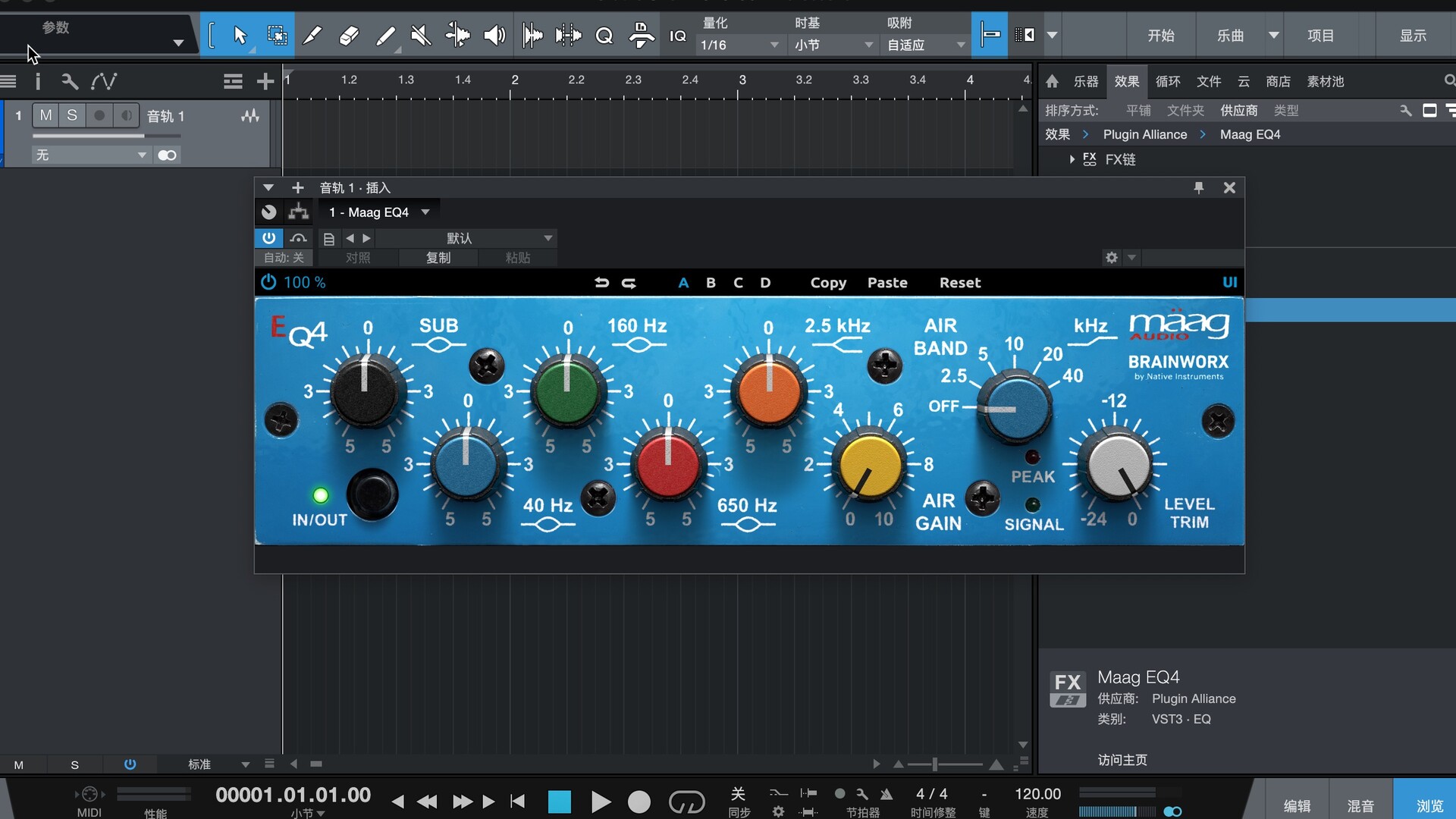Open the 混音 mix view
This screenshot has height=819, width=1456.
click(1360, 805)
